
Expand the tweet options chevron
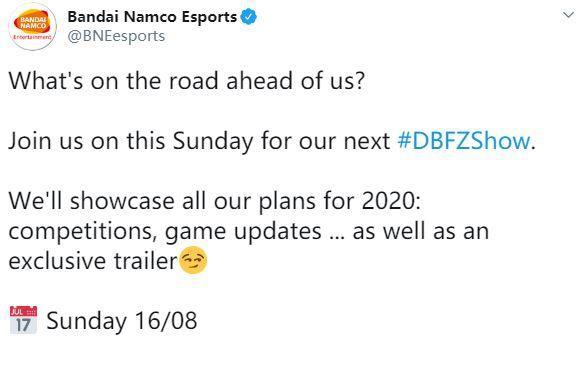pos(568,15)
